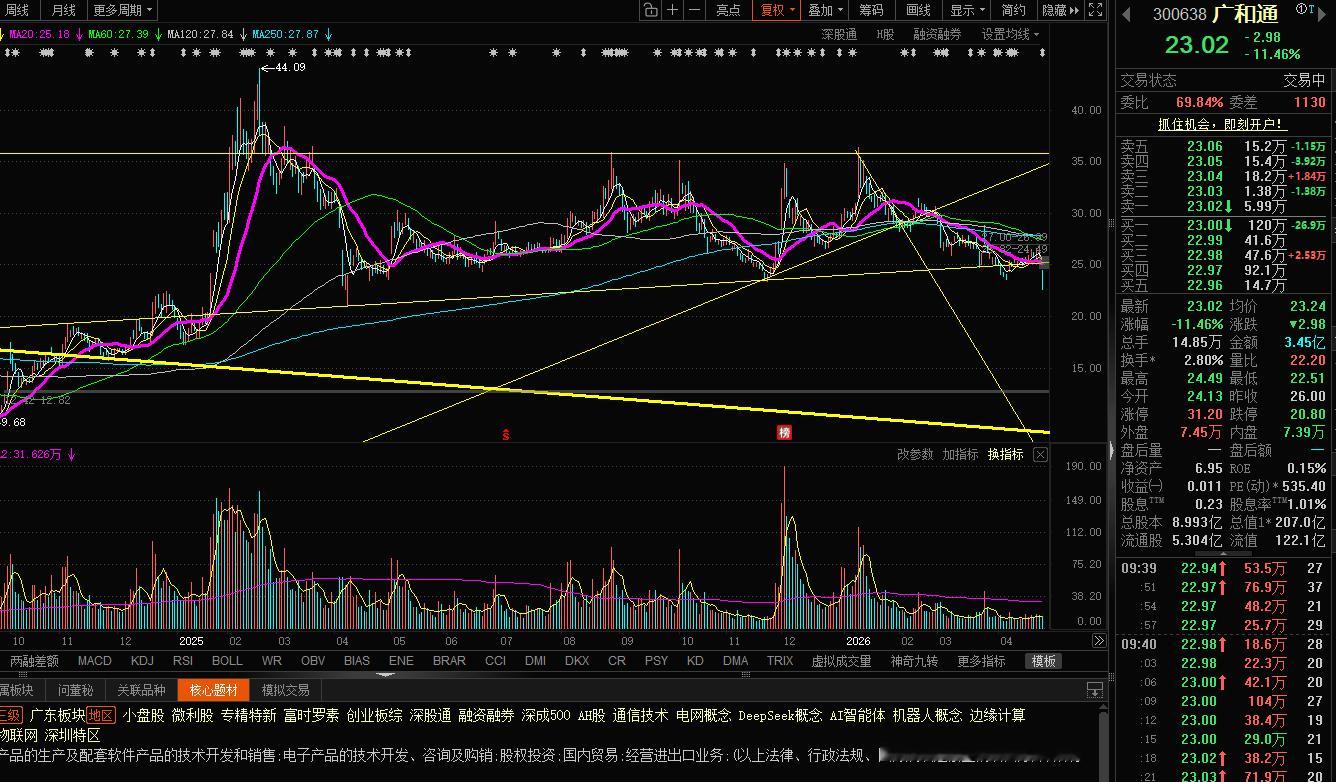Click the DeepSeek概念 tag
Image resolution: width=1336 pixels, height=782 pixels.
[780, 715]
